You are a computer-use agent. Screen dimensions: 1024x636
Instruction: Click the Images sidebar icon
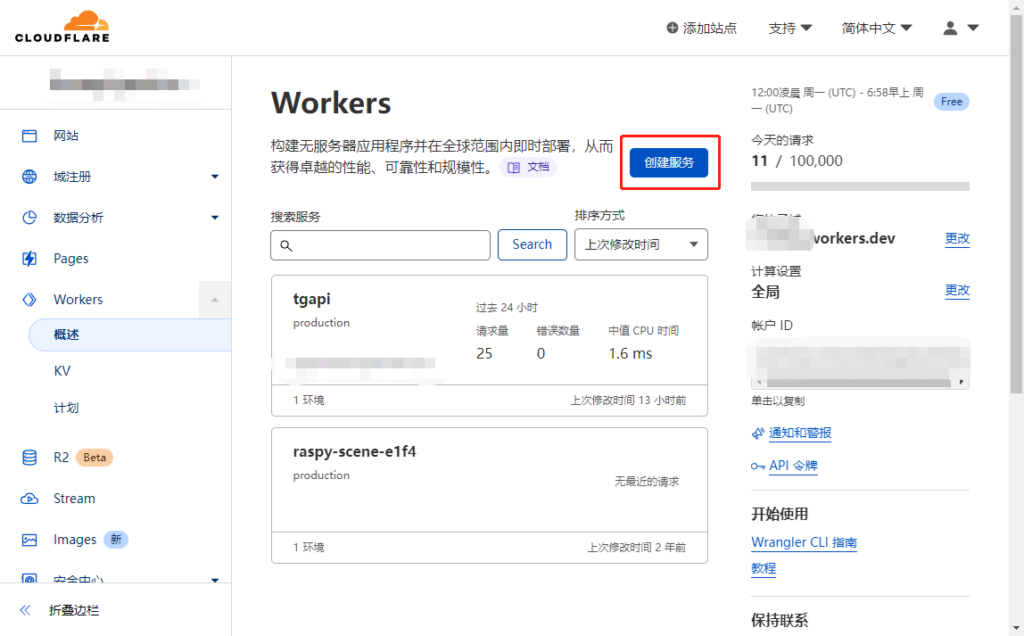[x=30, y=540]
